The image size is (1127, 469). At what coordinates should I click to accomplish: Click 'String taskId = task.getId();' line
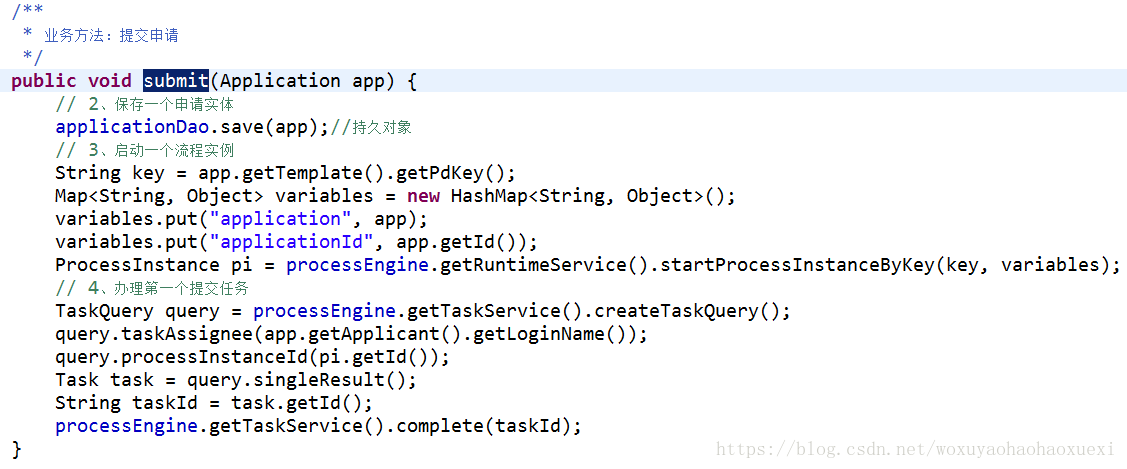(x=214, y=403)
